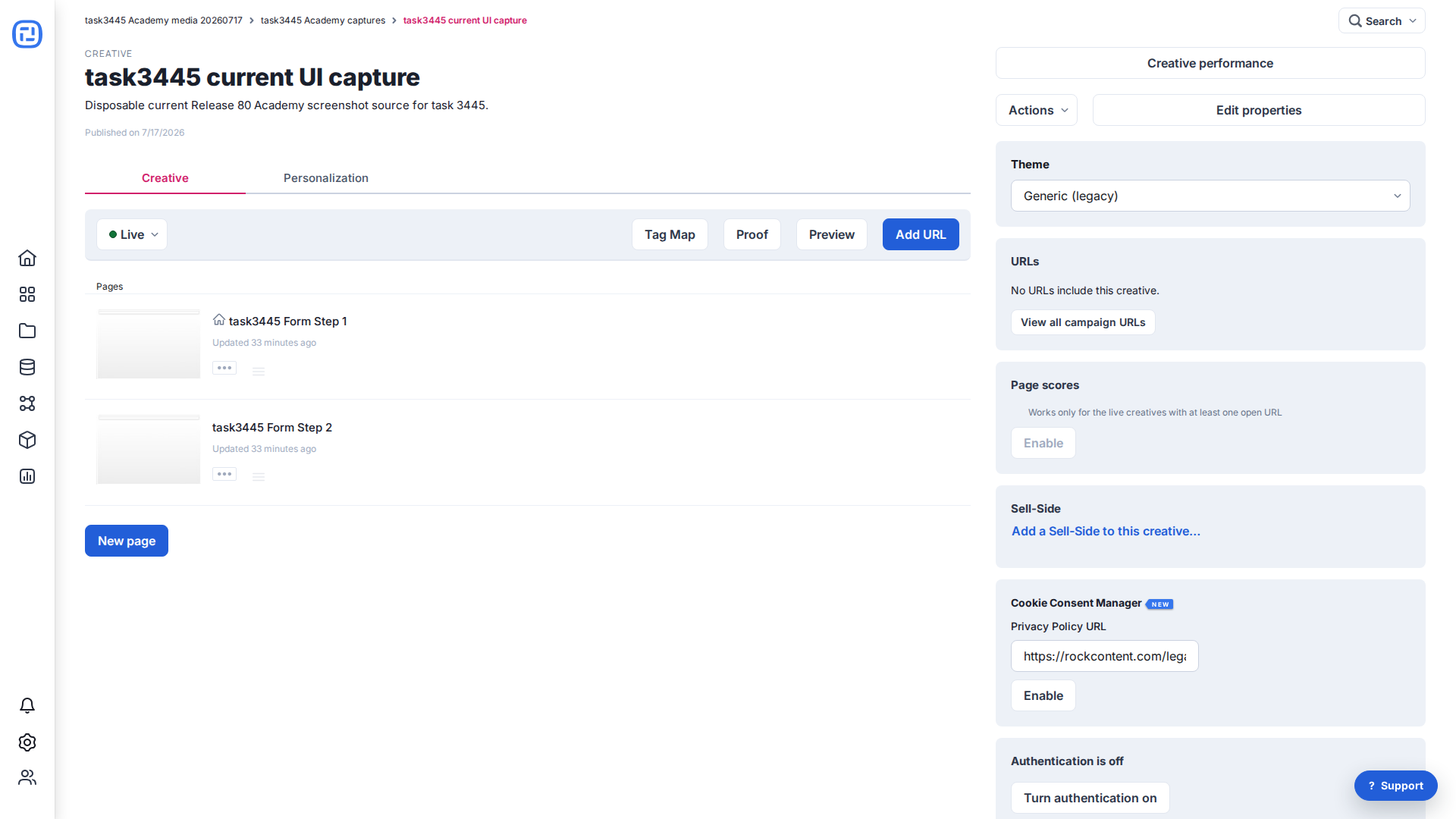Image resolution: width=1456 pixels, height=819 pixels.
Task: Open the connected-nodes integrations icon in the sidebar
Action: point(27,403)
